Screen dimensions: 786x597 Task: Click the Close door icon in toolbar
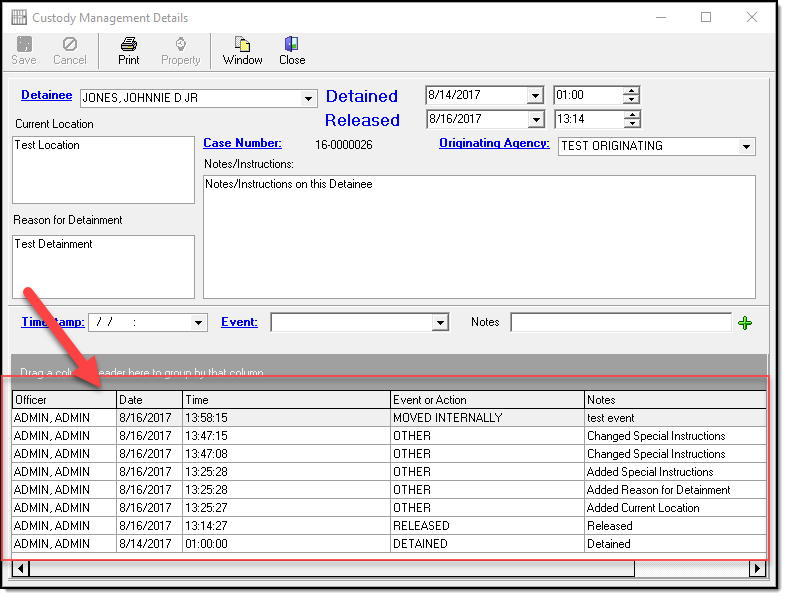pyautogui.click(x=292, y=45)
